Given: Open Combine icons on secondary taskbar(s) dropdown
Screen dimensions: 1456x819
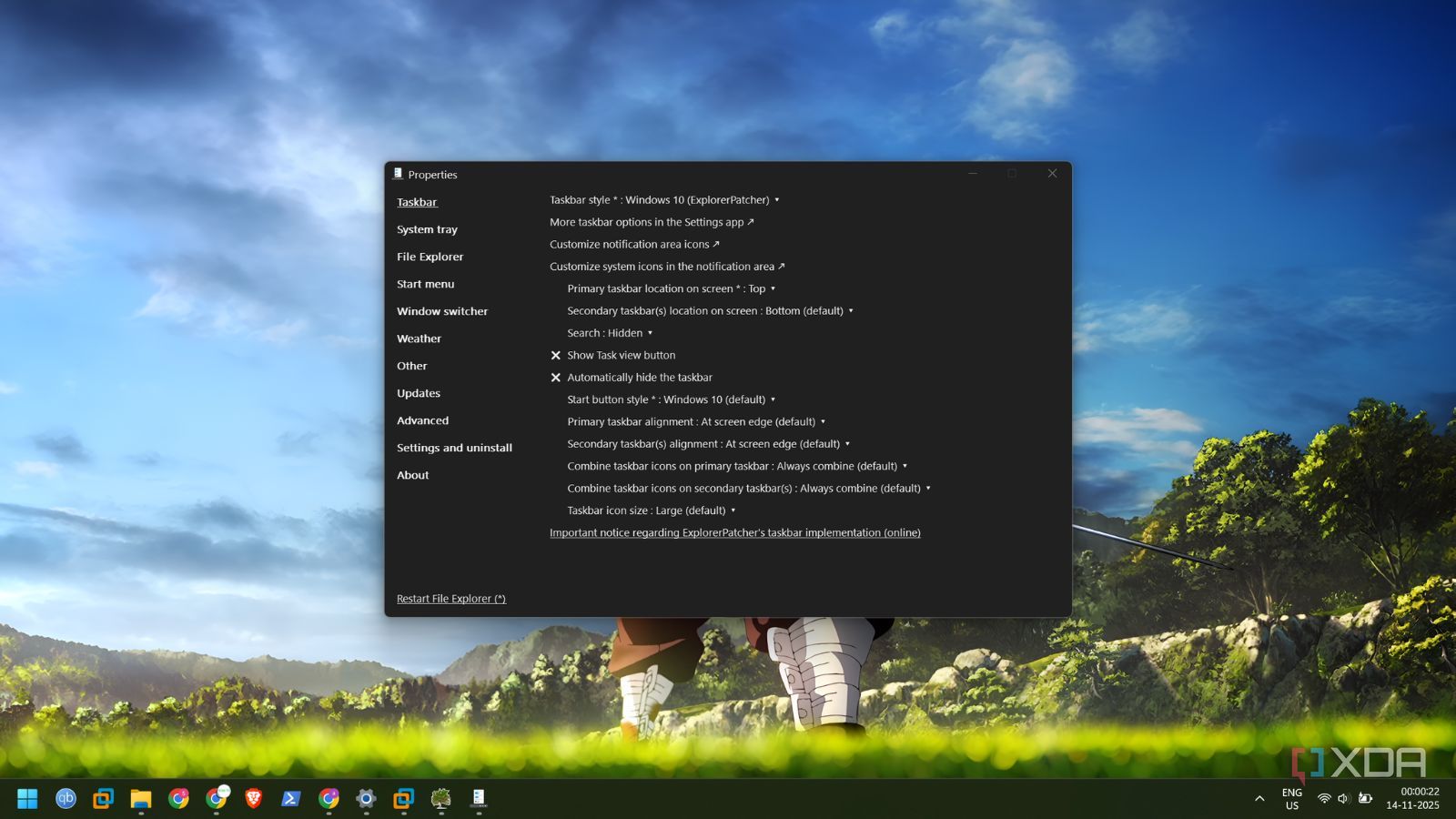Looking at the screenshot, I should 749,489.
